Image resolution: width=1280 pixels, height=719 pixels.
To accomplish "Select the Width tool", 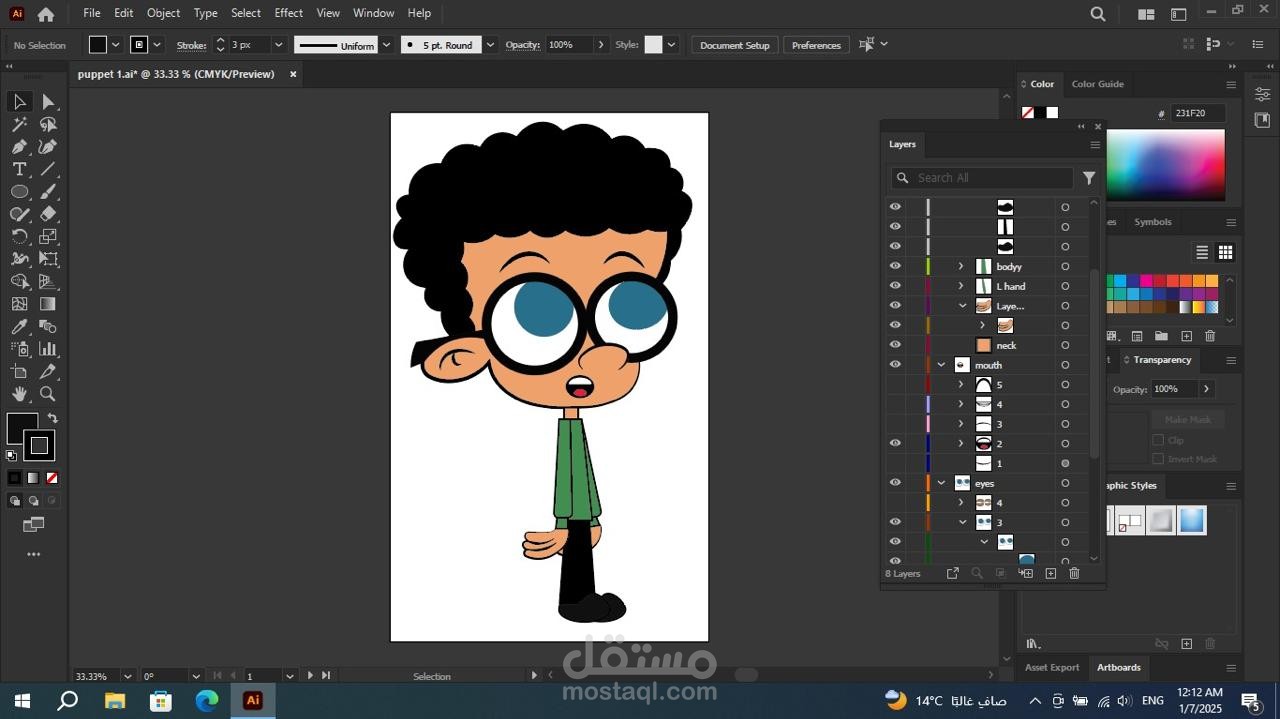I will 19,259.
